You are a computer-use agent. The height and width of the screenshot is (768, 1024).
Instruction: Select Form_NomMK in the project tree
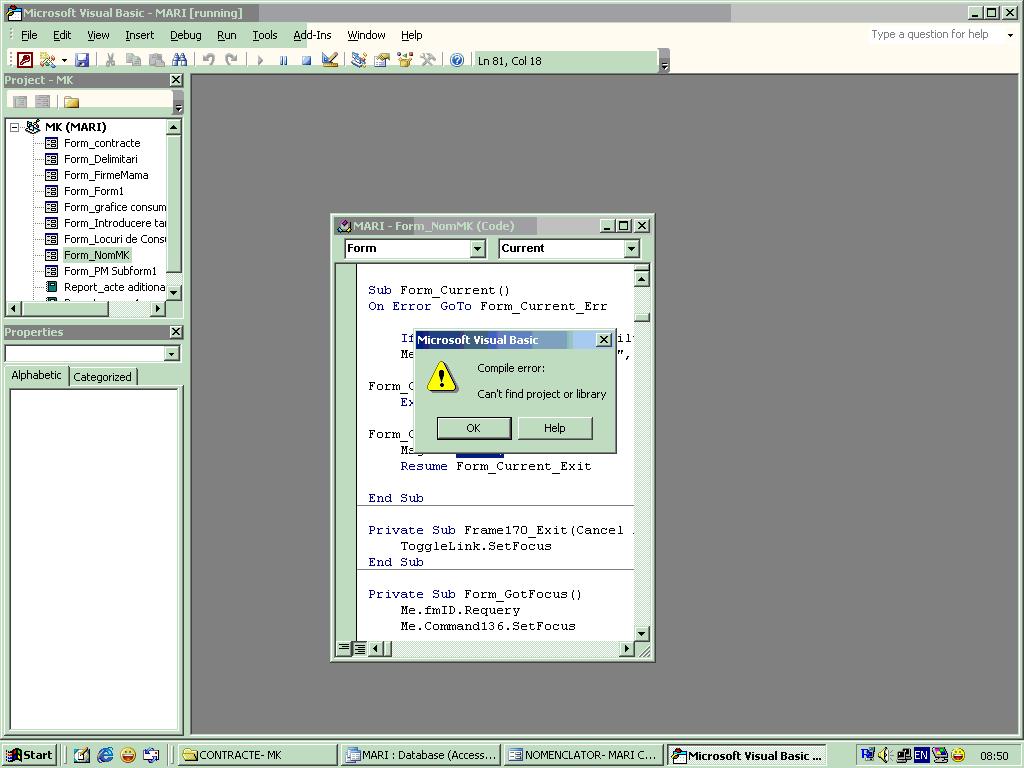point(97,255)
